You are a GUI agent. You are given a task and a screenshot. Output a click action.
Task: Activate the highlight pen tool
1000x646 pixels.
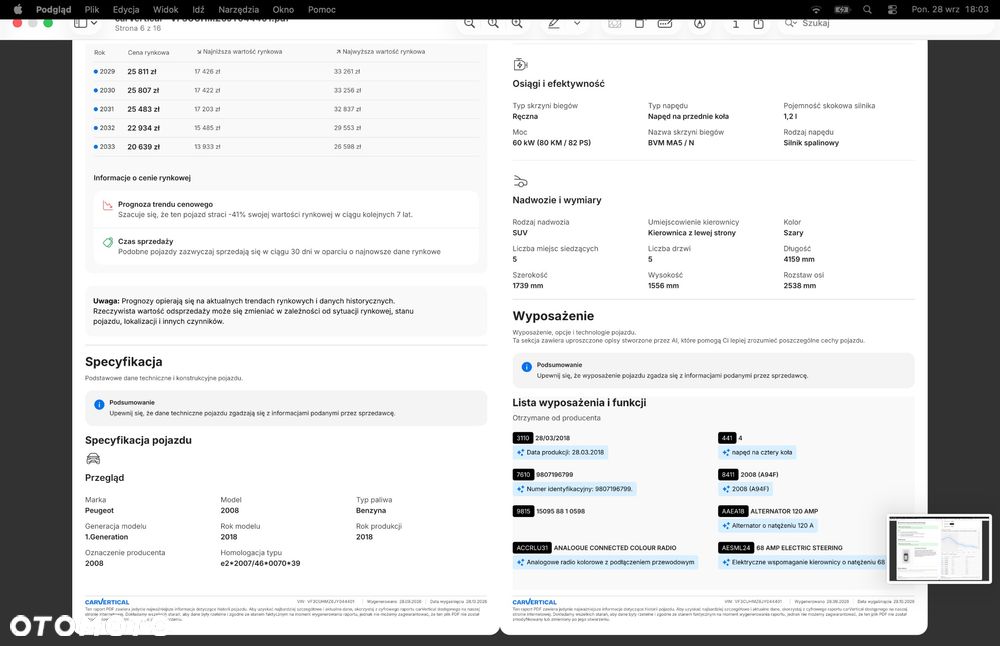[x=554, y=24]
